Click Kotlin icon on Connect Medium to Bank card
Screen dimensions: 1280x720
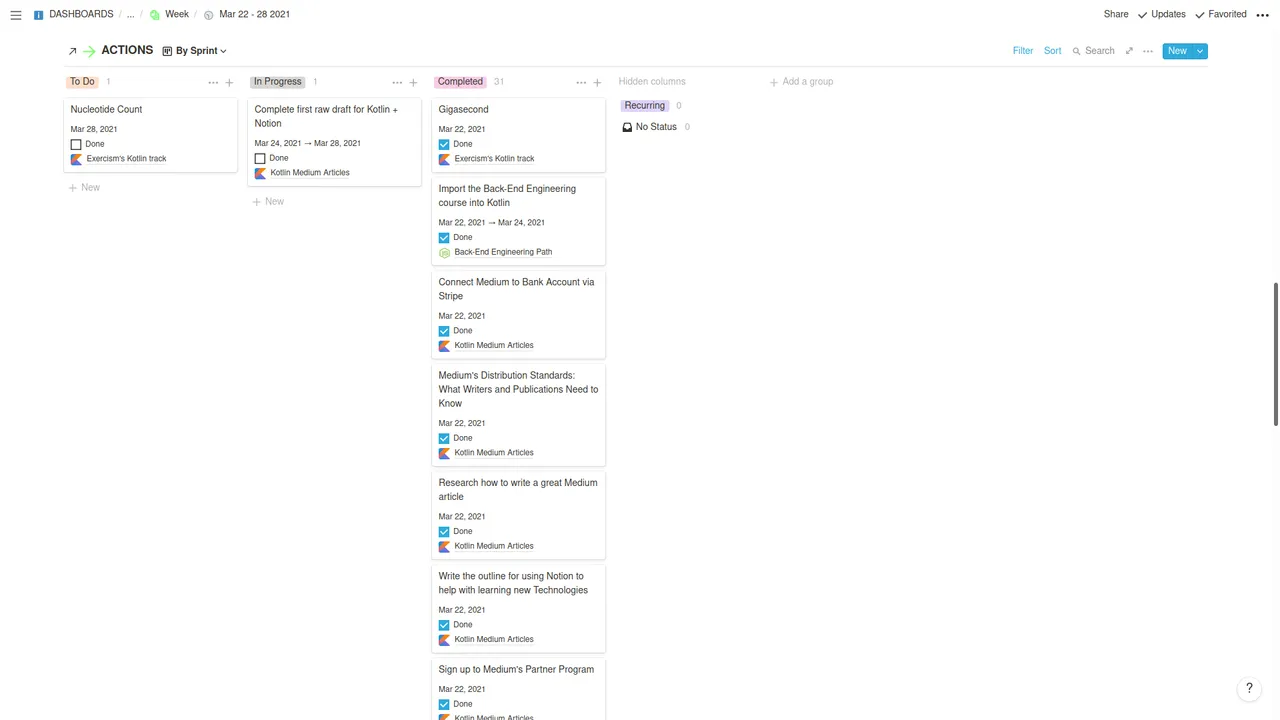[444, 346]
